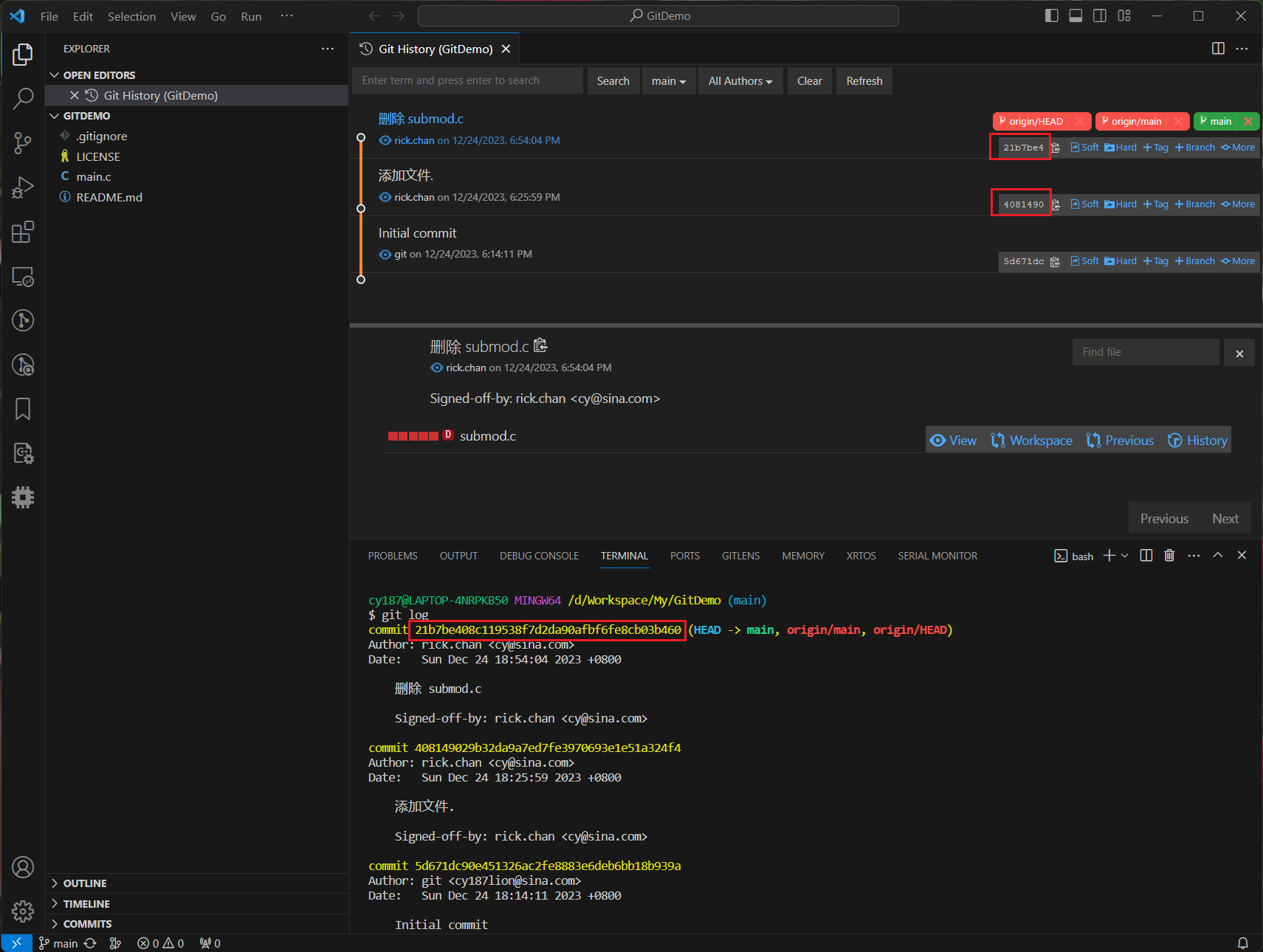1263x952 pixels.
Task: Copy commit message icon beside 删除 submod.c title
Action: tap(540, 345)
